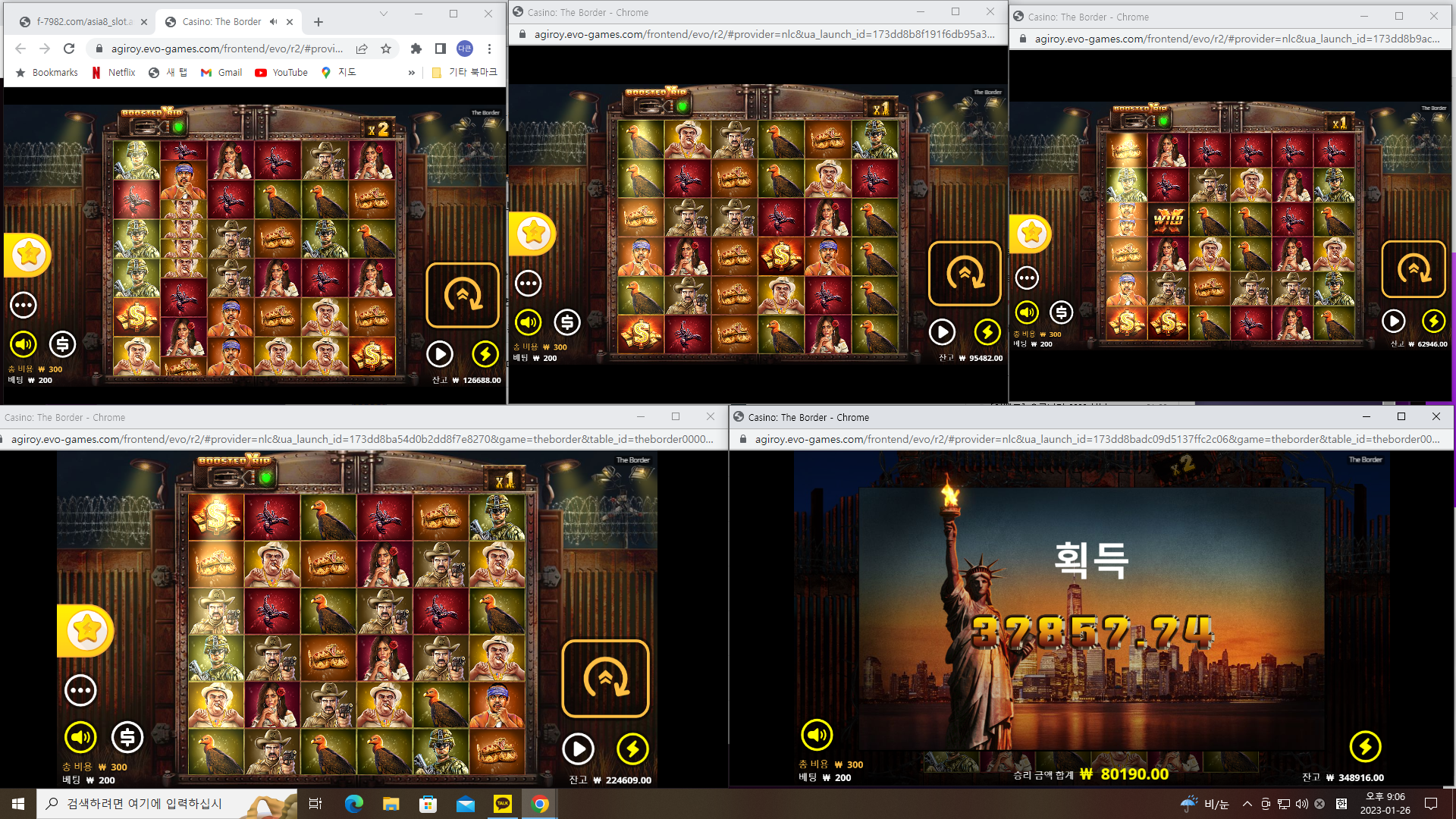Spin the reels in ₩126688.00 balance game
The image size is (1456, 819).
point(463,295)
